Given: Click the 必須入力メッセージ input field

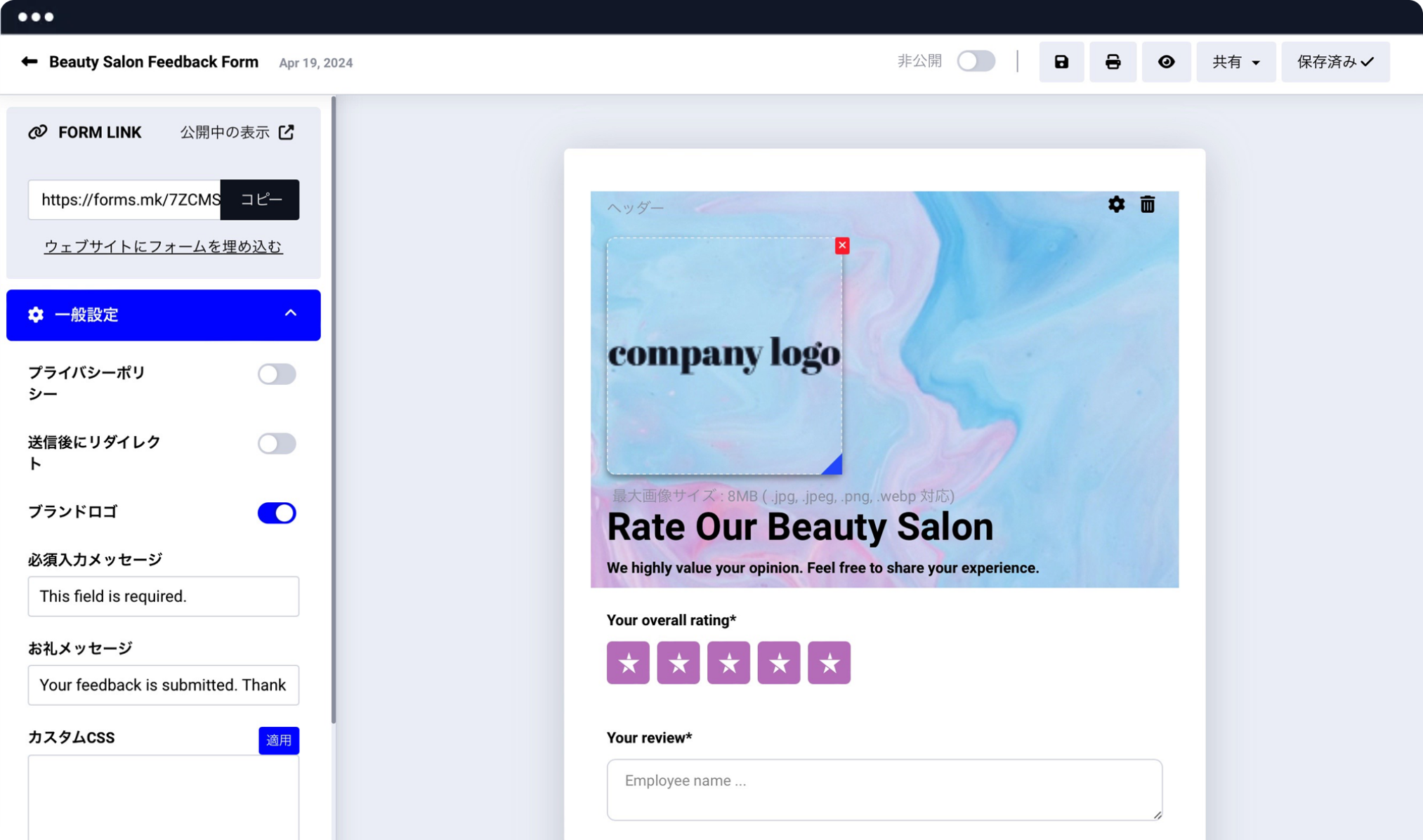Looking at the screenshot, I should [163, 596].
